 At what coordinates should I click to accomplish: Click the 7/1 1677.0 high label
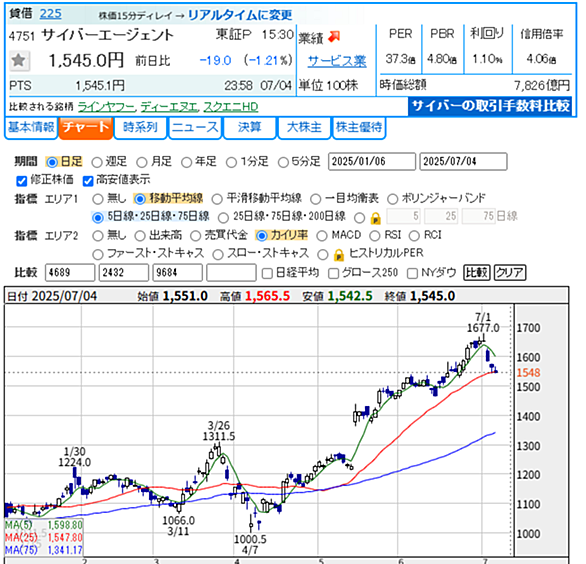click(483, 323)
